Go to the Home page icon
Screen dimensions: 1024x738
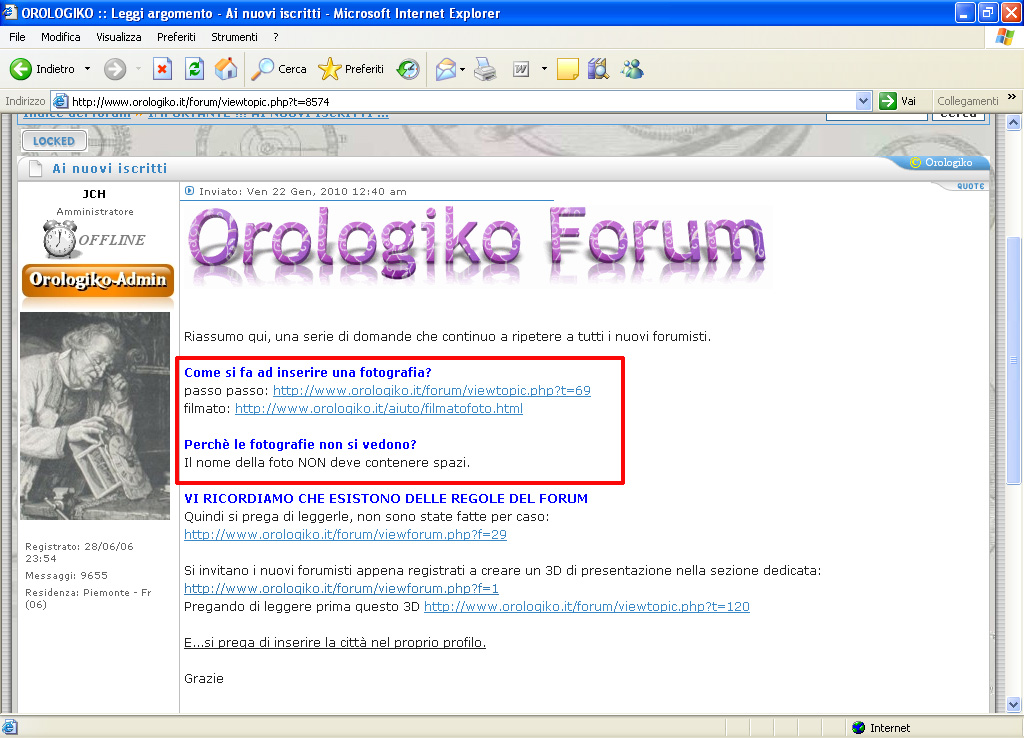coord(226,69)
